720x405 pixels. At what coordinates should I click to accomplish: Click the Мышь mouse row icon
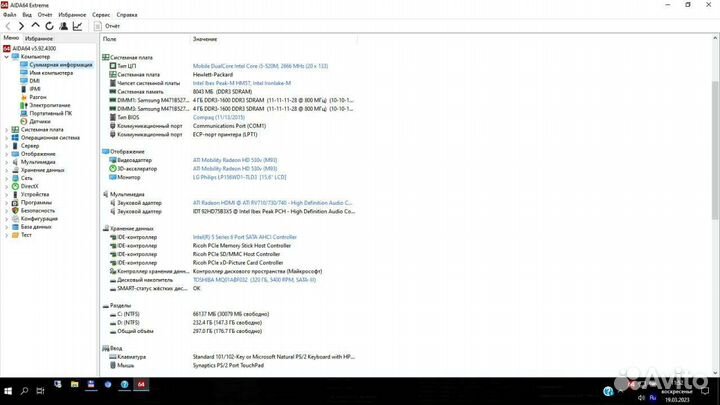point(112,366)
